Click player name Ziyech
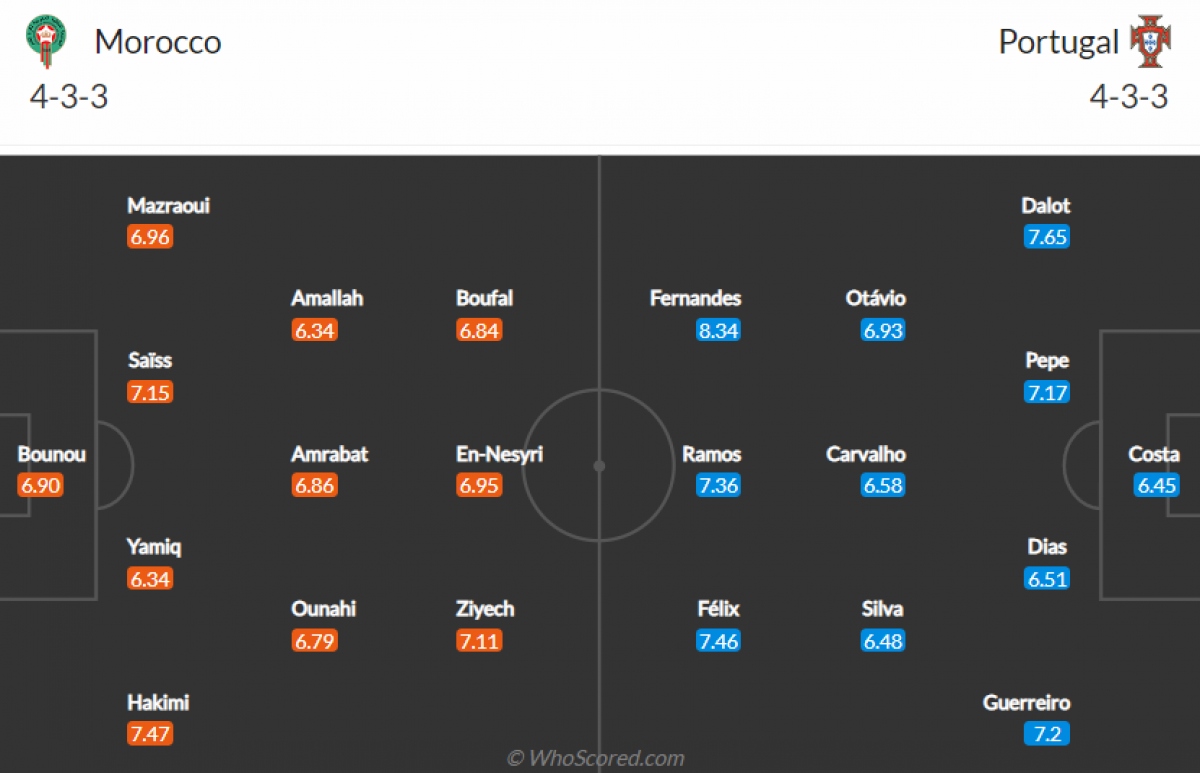Image resolution: width=1200 pixels, height=773 pixels. pos(485,609)
